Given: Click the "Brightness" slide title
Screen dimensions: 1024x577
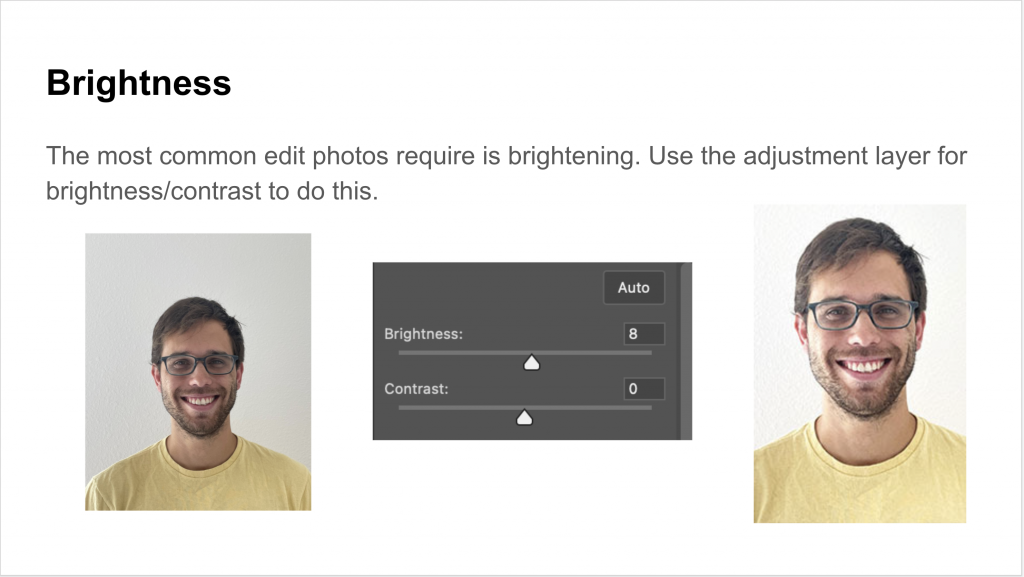Looking at the screenshot, I should tap(138, 83).
